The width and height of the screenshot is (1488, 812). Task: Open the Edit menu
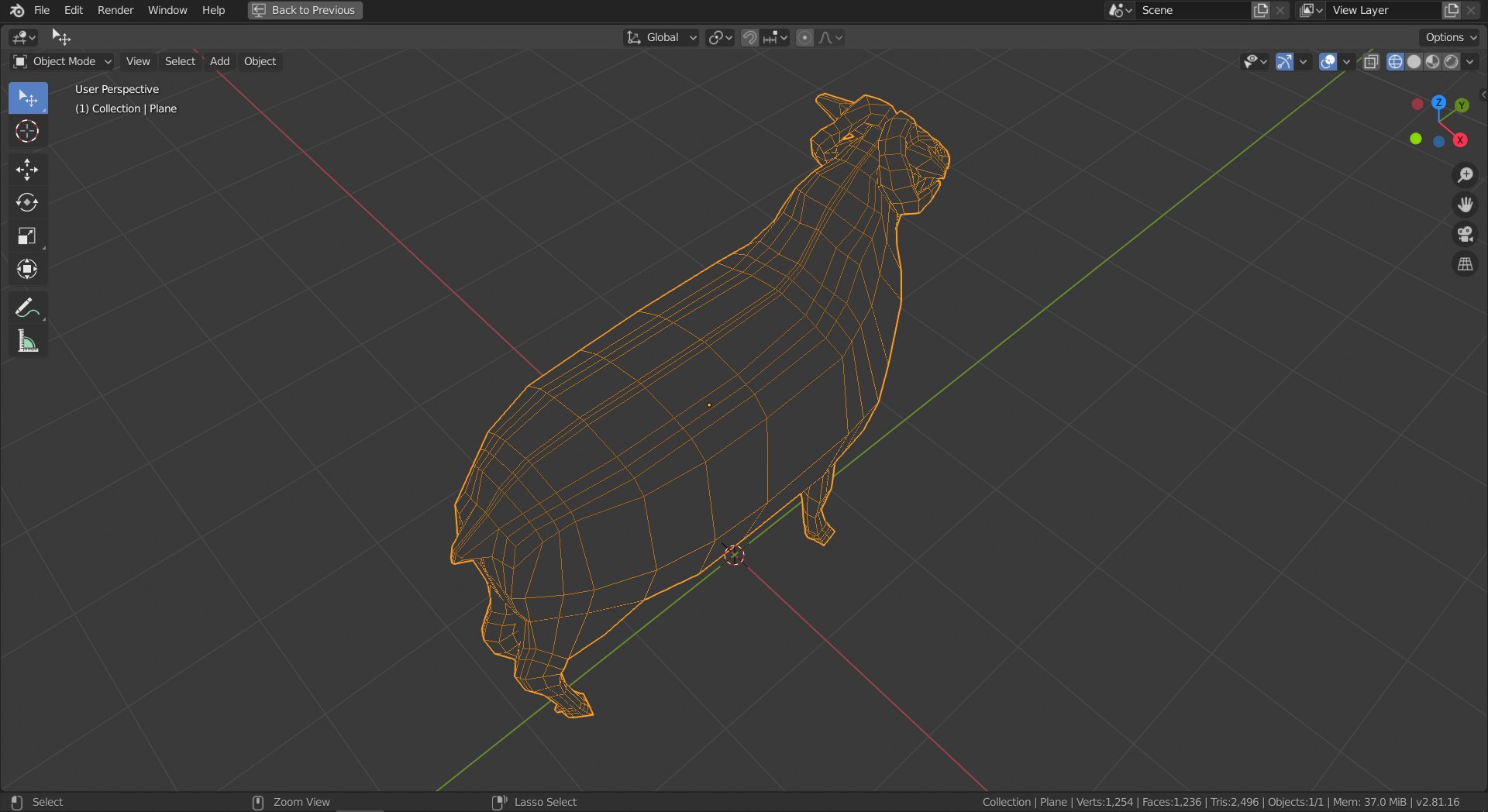(x=74, y=10)
